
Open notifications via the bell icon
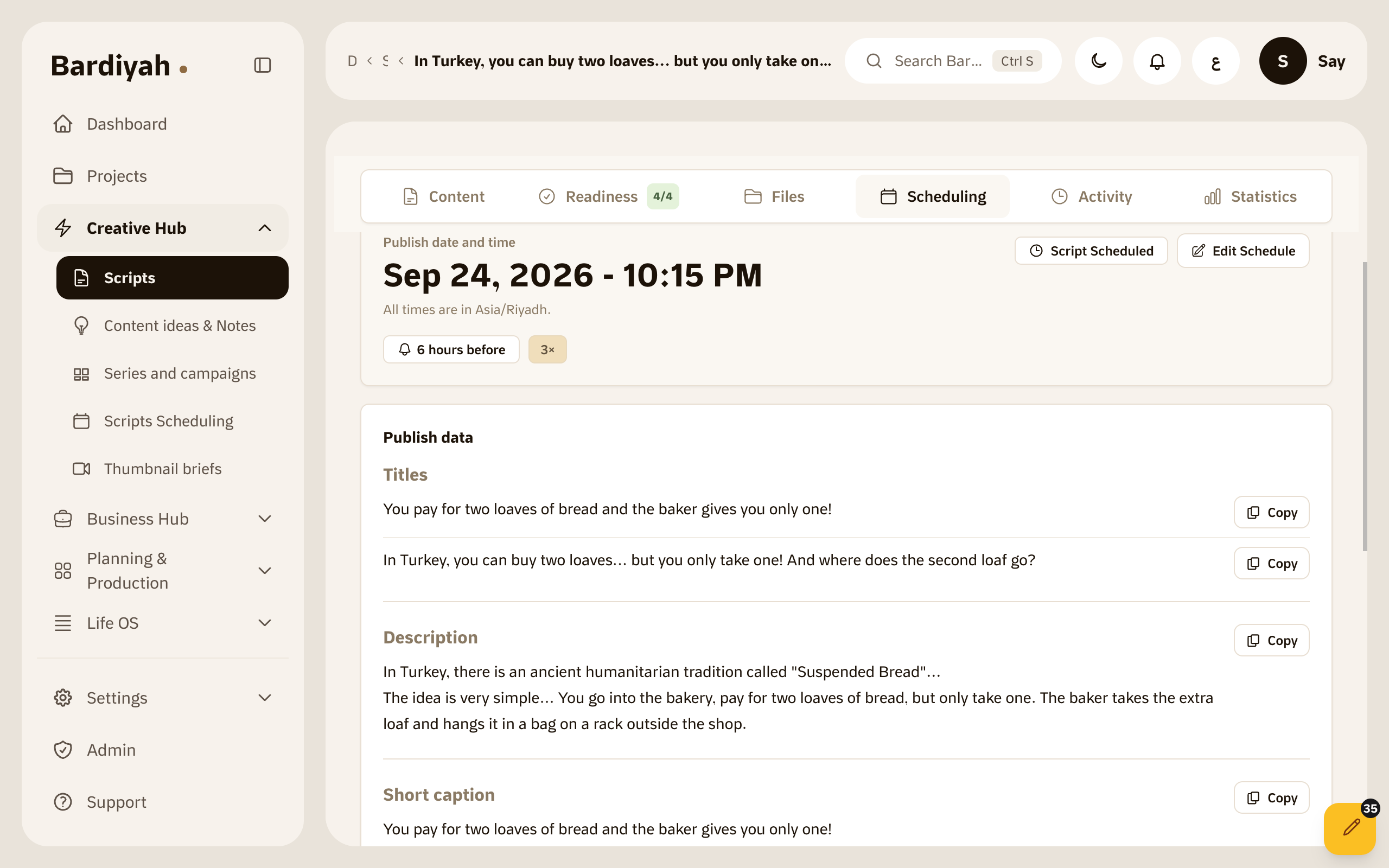[x=1157, y=61]
